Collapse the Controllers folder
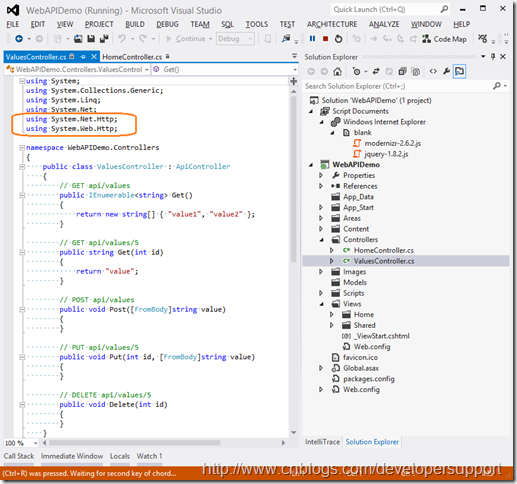Viewport: 517px width, 484px height. click(321, 240)
